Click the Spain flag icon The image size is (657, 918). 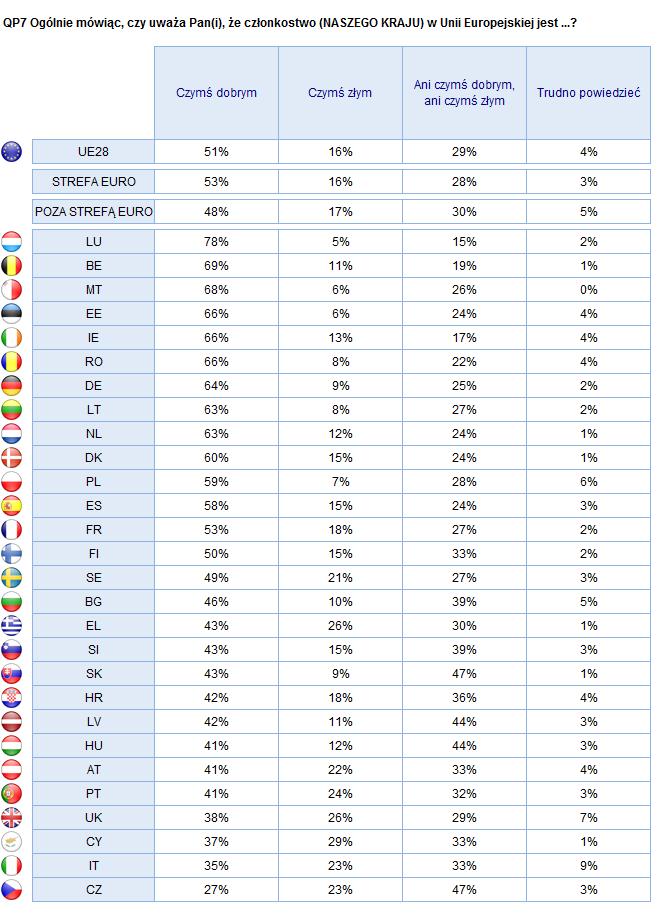tap(11, 505)
